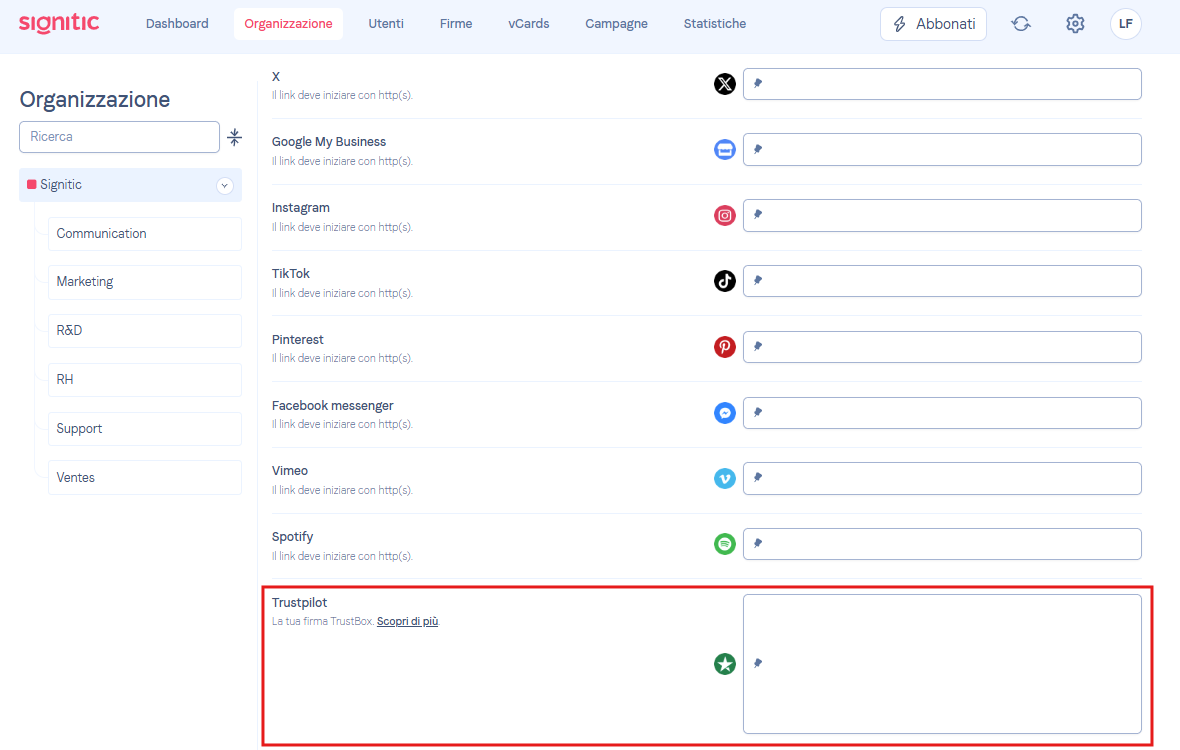Image resolution: width=1180 pixels, height=750 pixels.
Task: Go to the Utenti tab
Action: point(386,24)
